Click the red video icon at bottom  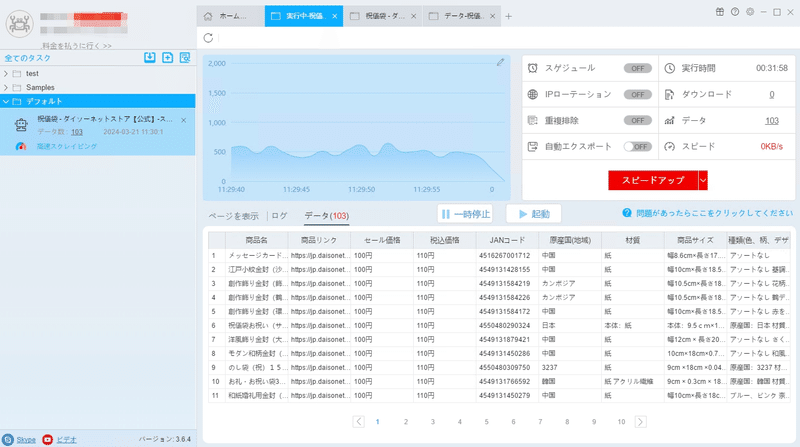[47, 439]
